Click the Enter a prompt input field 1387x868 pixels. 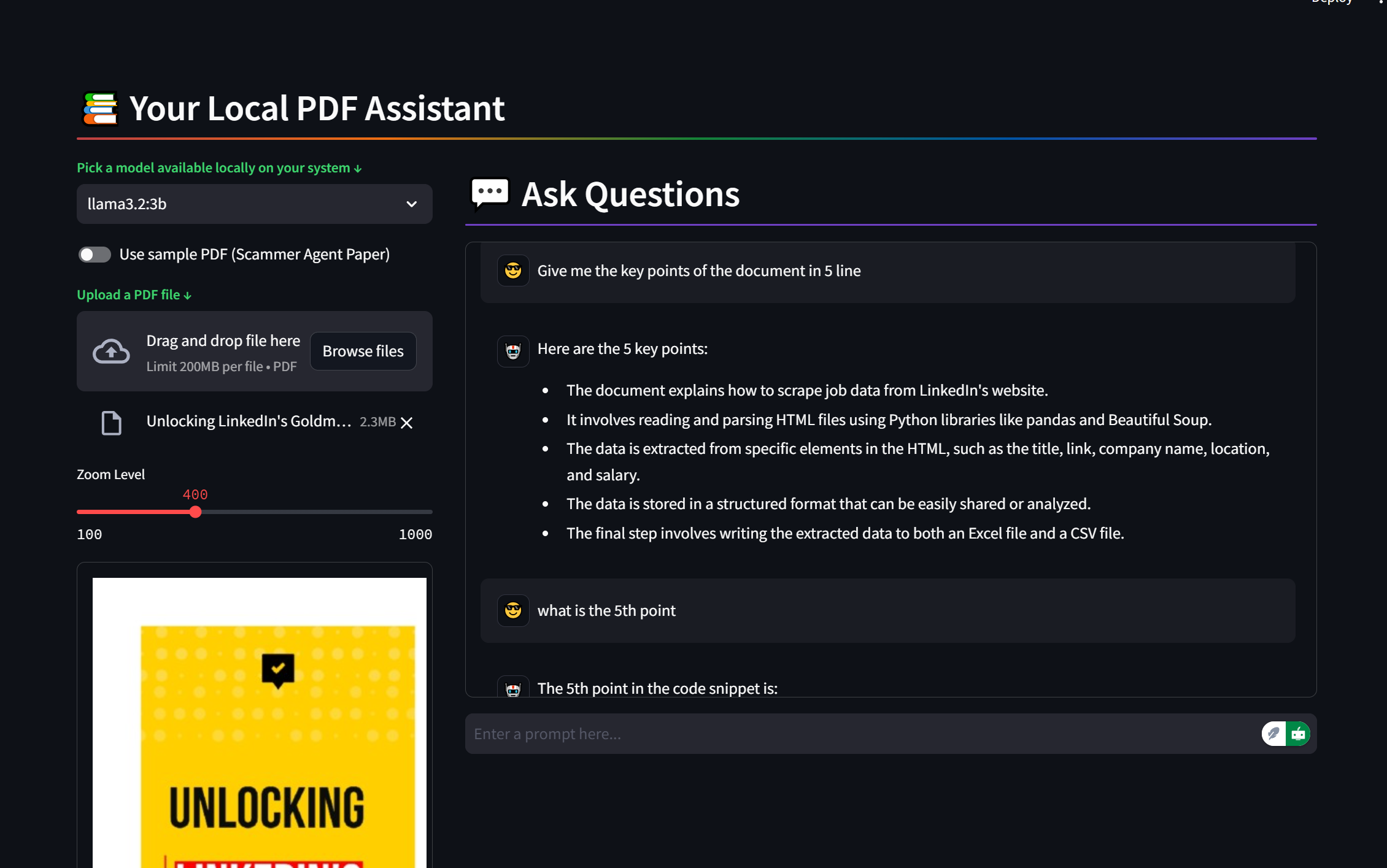pyautogui.click(x=862, y=732)
